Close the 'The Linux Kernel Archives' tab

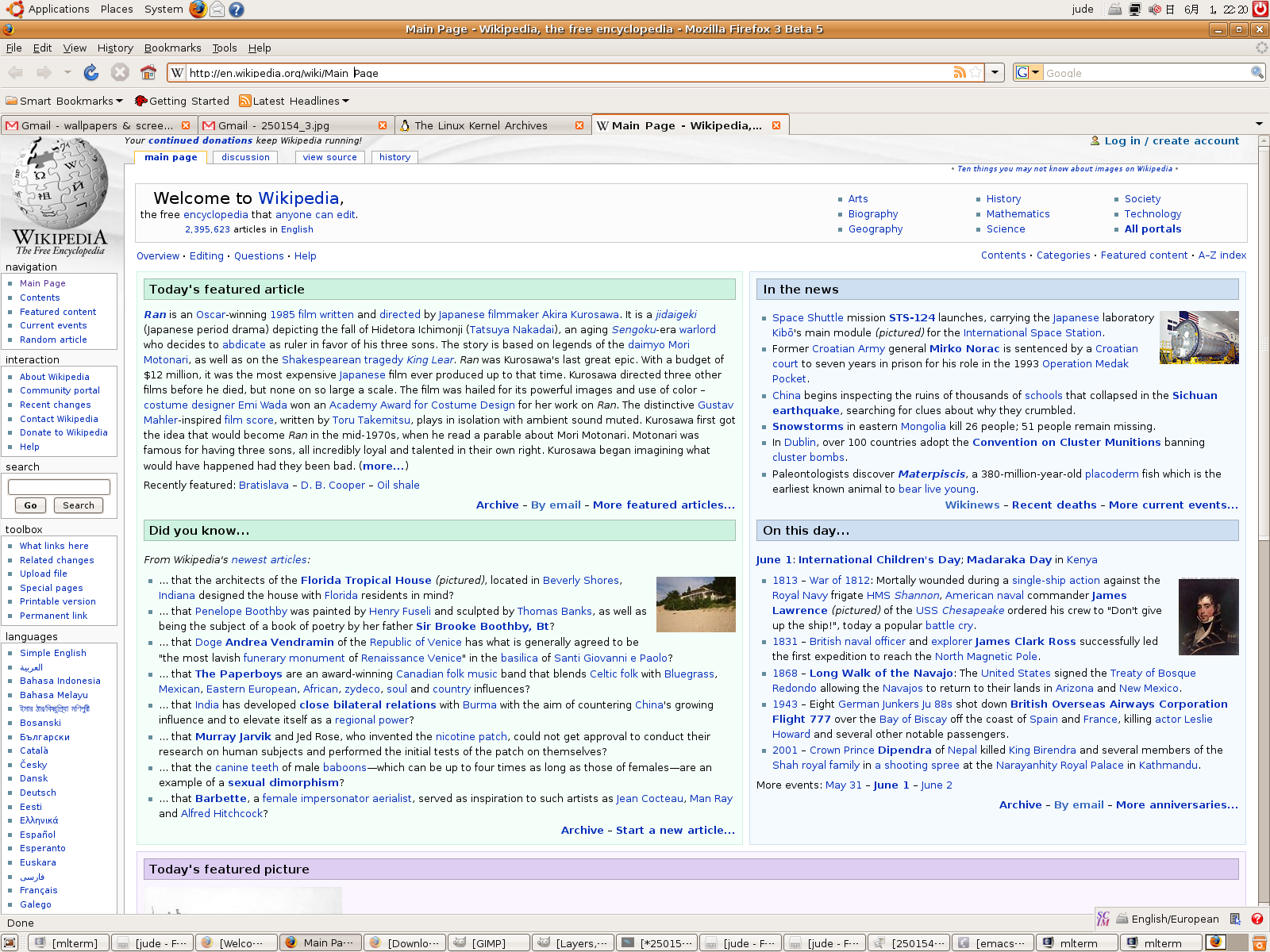pyautogui.click(x=579, y=125)
